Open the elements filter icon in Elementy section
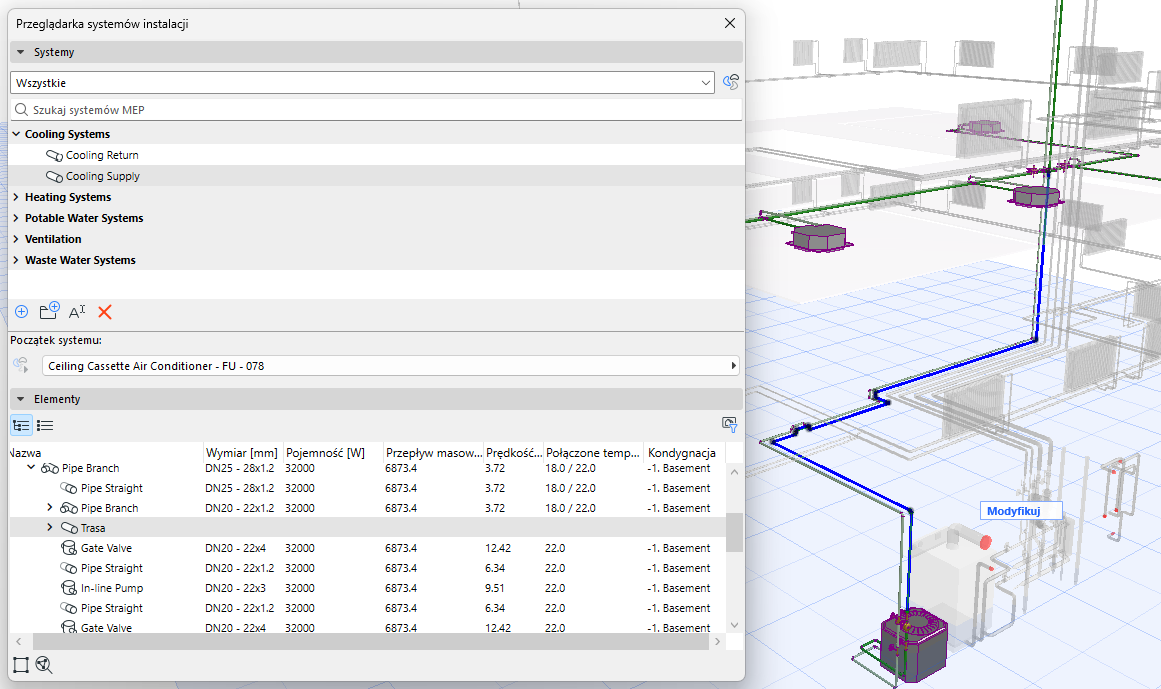The height and width of the screenshot is (689, 1161). [729, 424]
